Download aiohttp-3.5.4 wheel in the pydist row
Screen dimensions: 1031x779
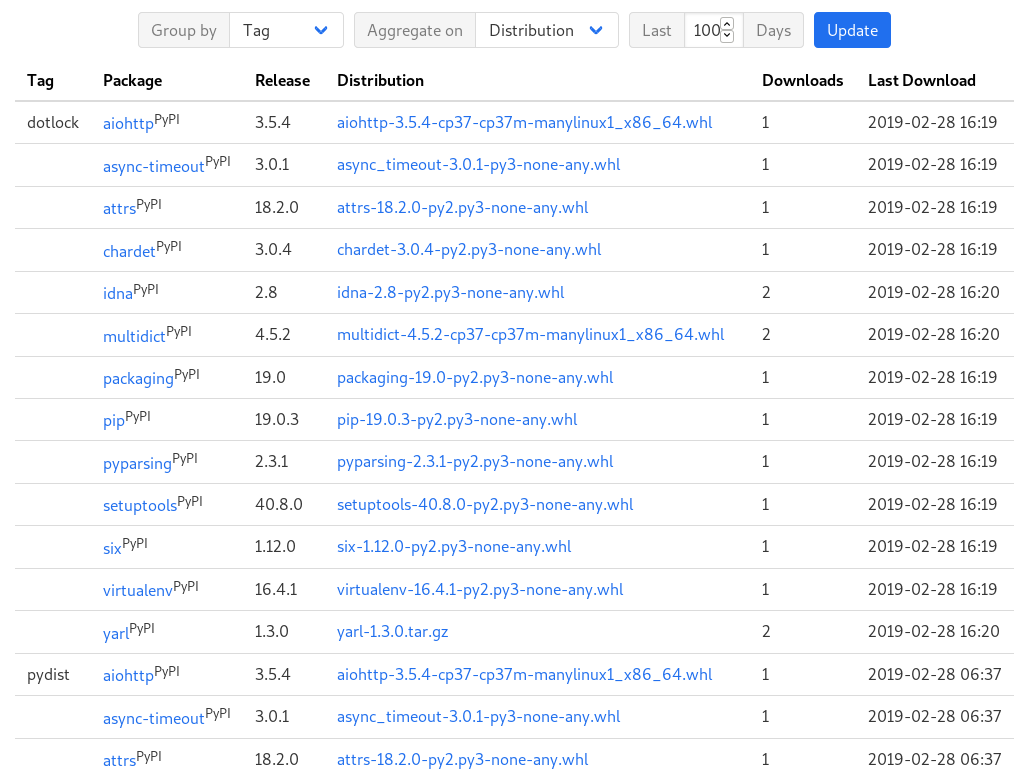tap(525, 674)
